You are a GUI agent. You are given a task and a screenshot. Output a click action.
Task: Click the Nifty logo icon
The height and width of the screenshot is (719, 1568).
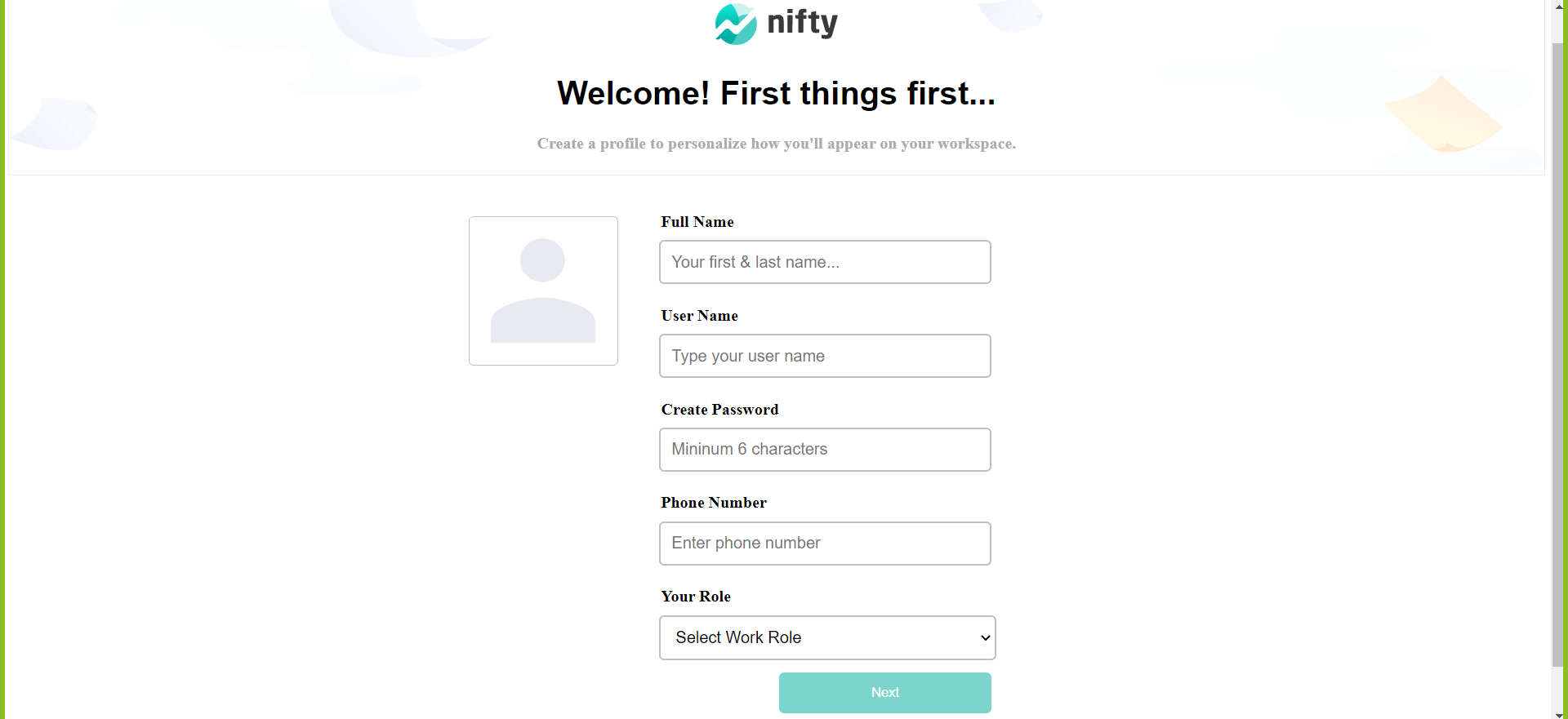click(735, 24)
